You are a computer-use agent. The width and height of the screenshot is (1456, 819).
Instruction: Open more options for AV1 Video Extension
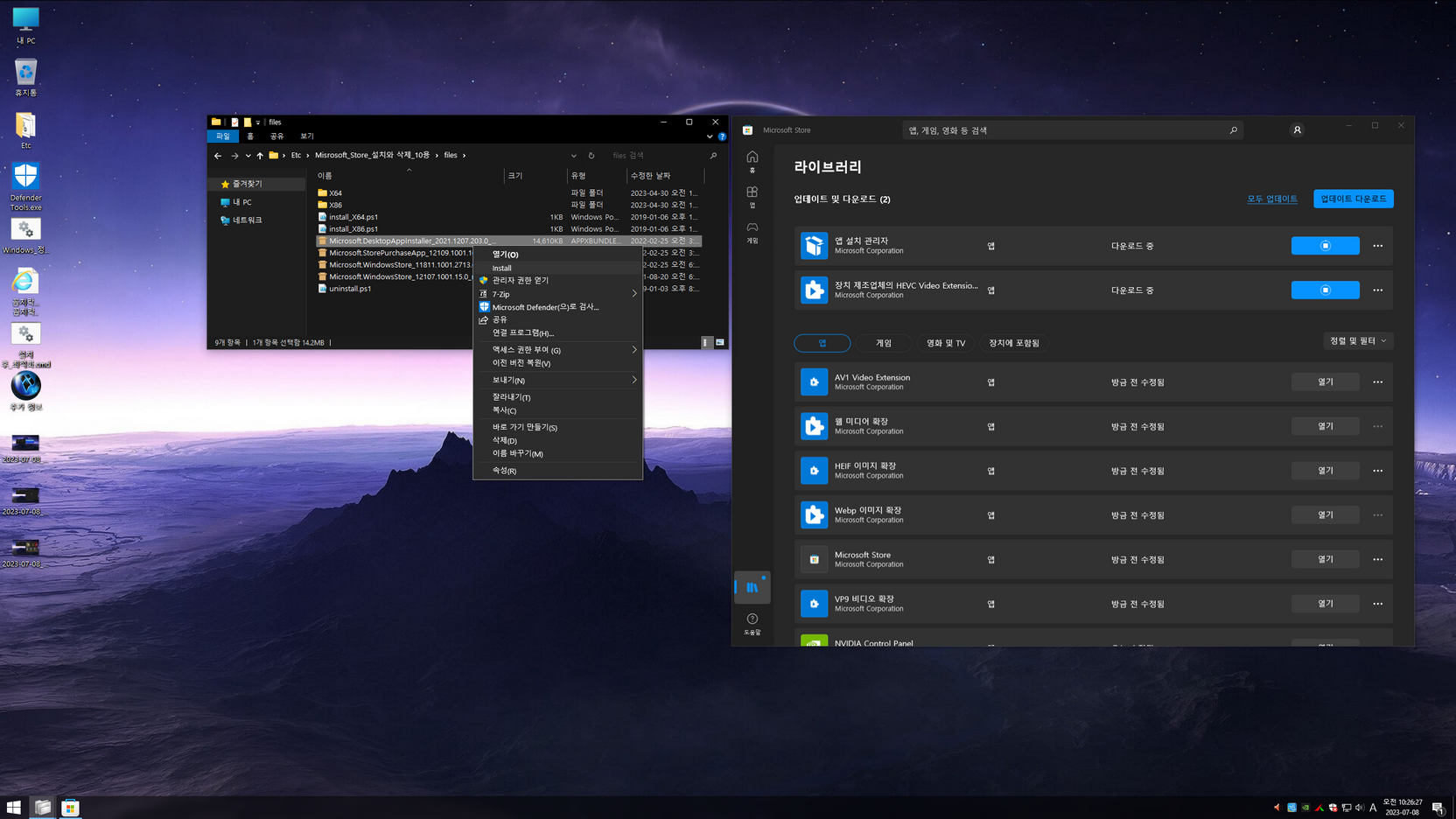point(1377,381)
